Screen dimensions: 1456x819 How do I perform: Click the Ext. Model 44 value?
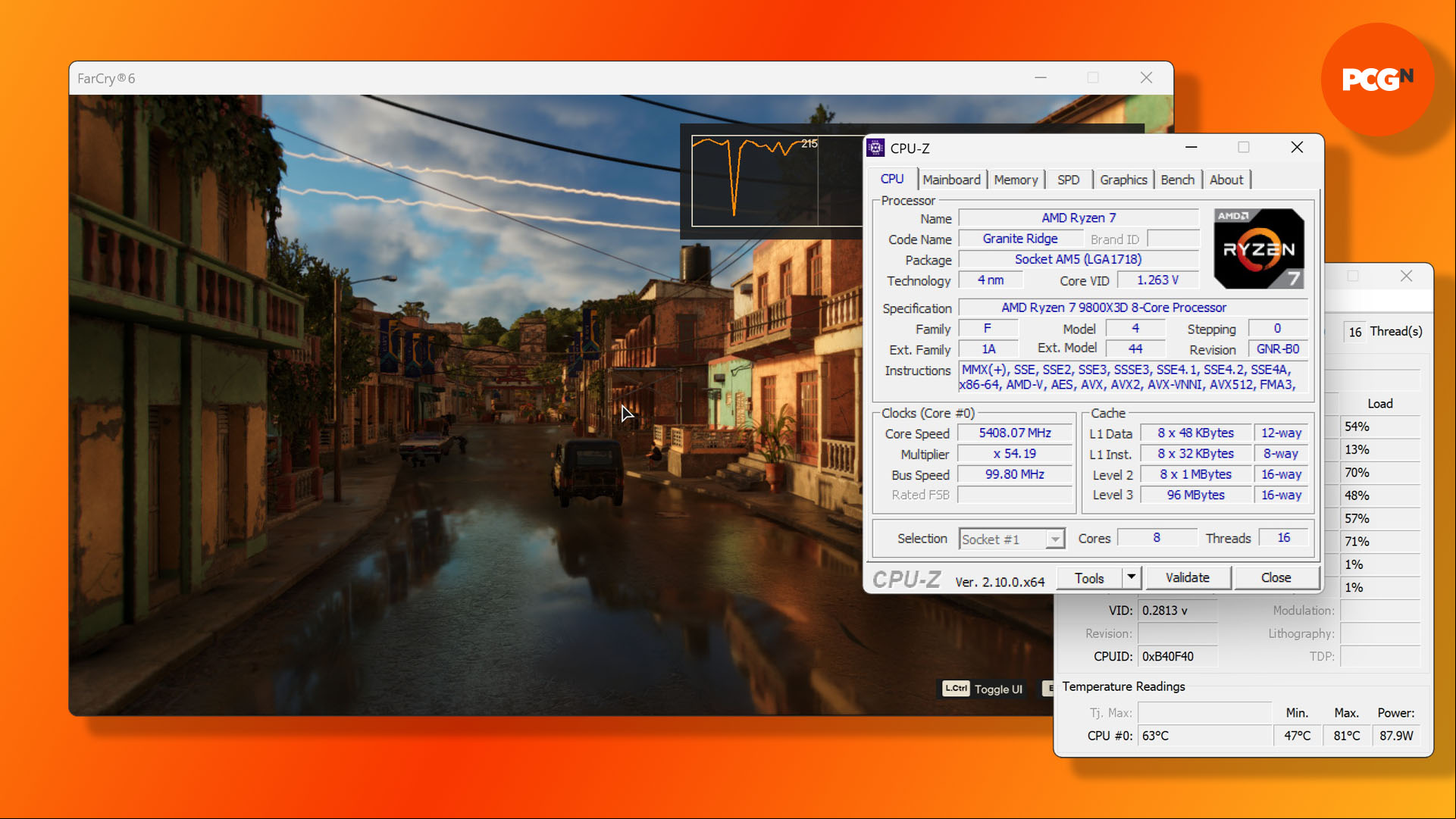(x=1135, y=349)
